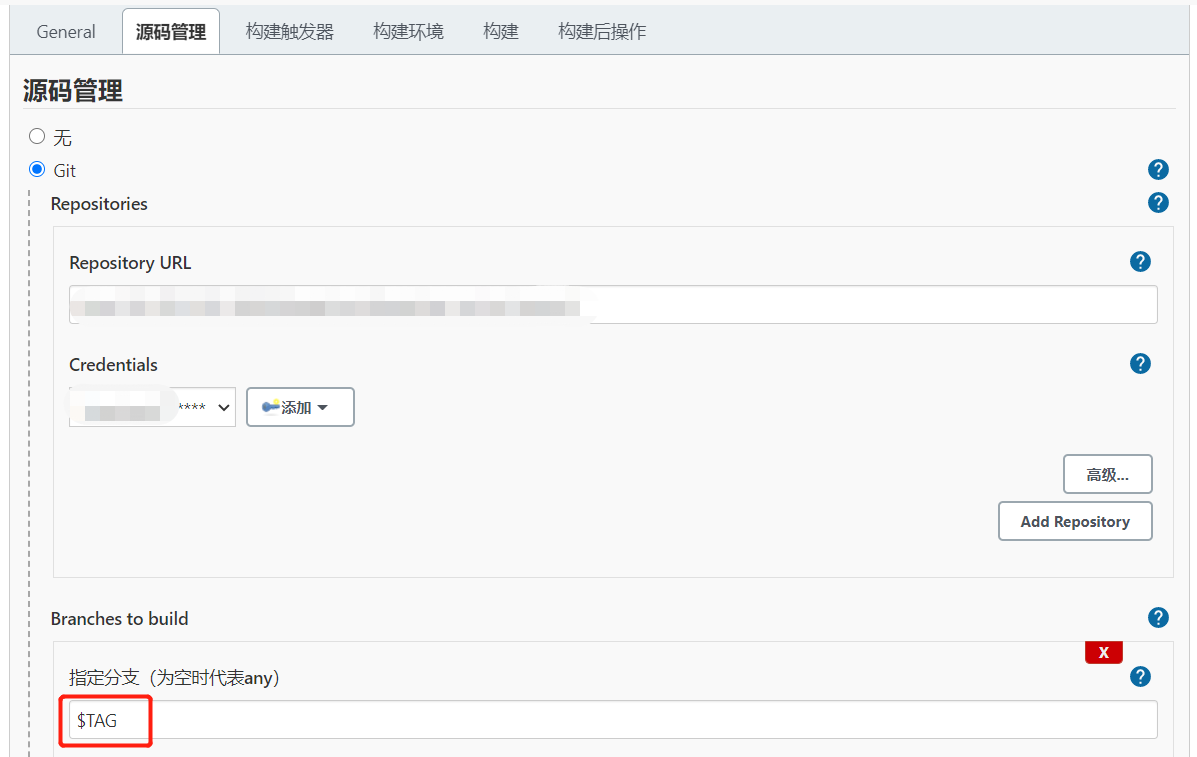This screenshot has height=757, width=1197.
Task: Show help for the branch specifier field
Action: pos(1140,677)
